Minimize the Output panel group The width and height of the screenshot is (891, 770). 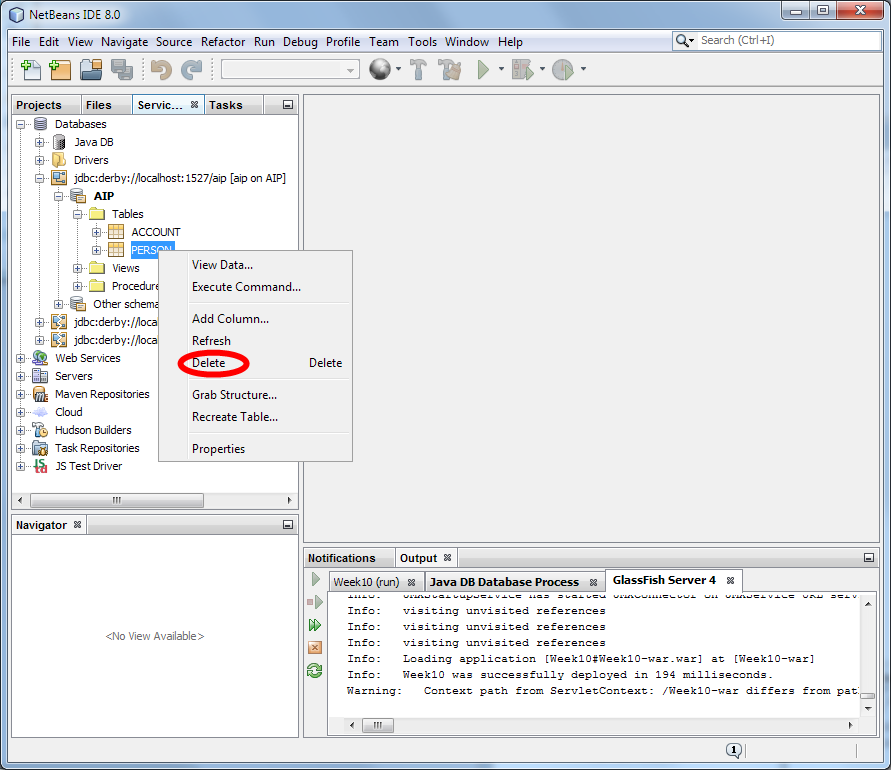[x=869, y=558]
